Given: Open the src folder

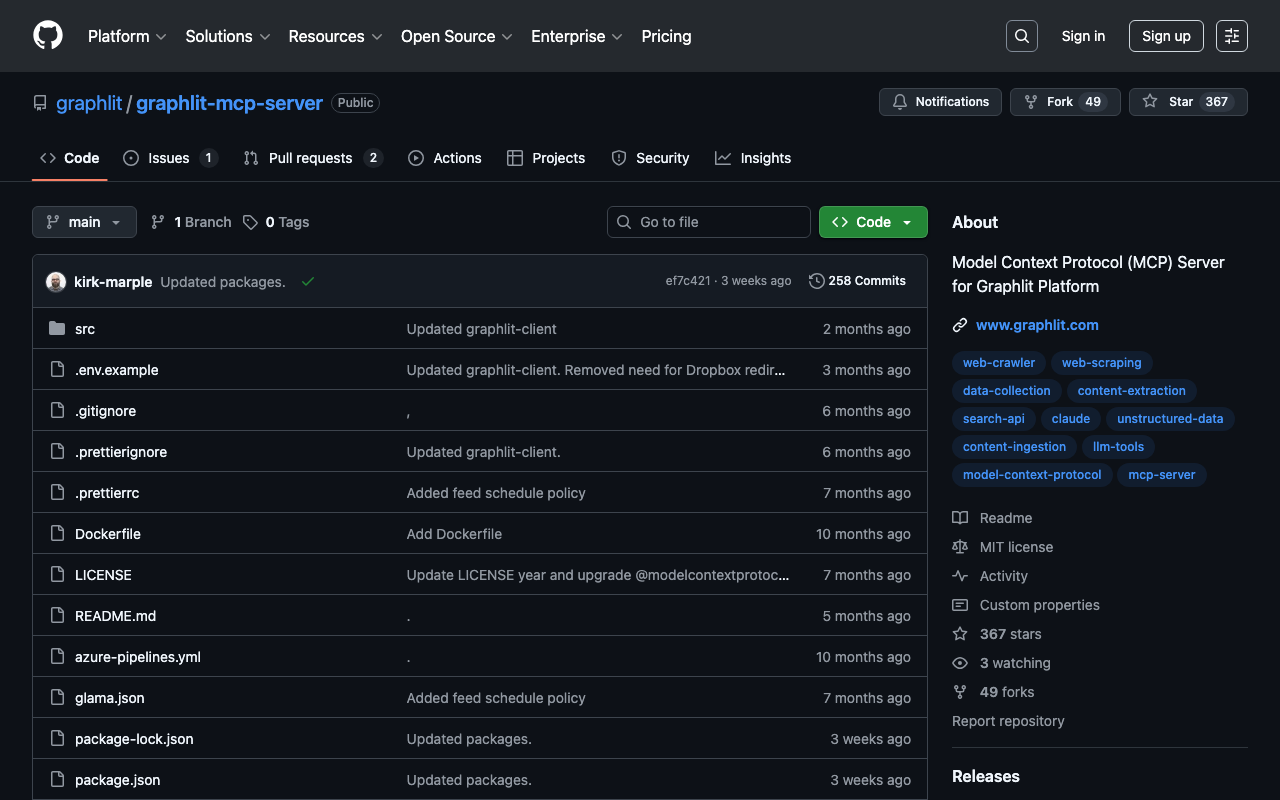Looking at the screenshot, I should (x=85, y=329).
